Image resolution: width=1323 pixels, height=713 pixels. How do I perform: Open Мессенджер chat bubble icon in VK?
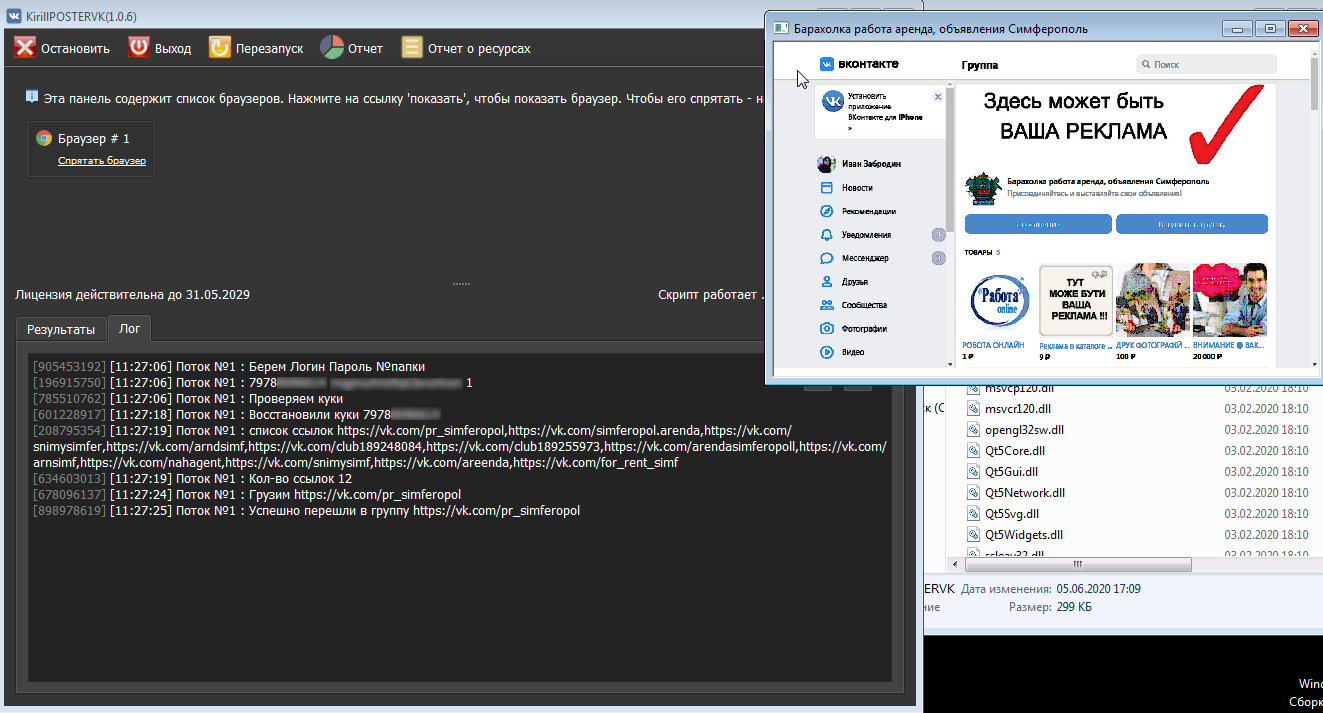[x=827, y=258]
